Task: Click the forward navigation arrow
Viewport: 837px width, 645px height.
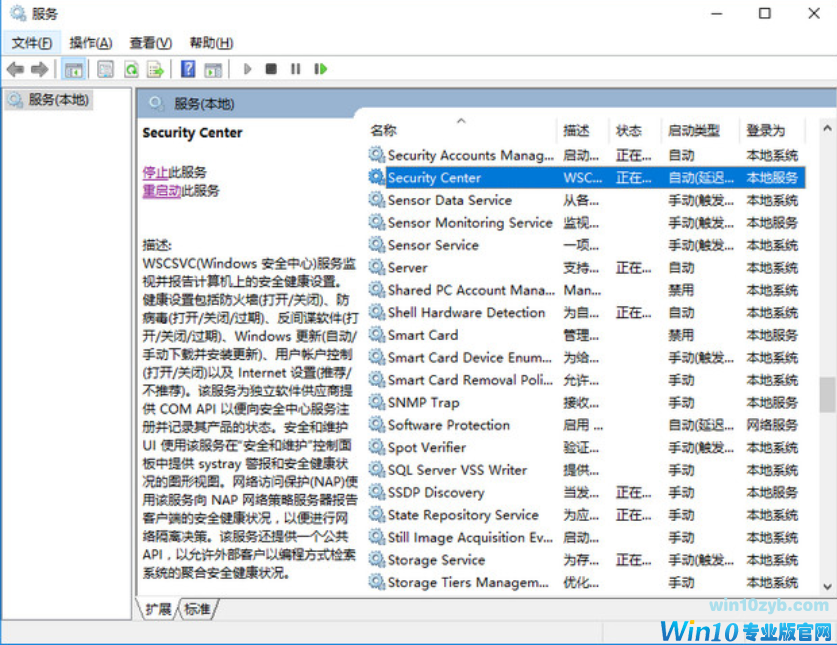Action: pyautogui.click(x=38, y=68)
